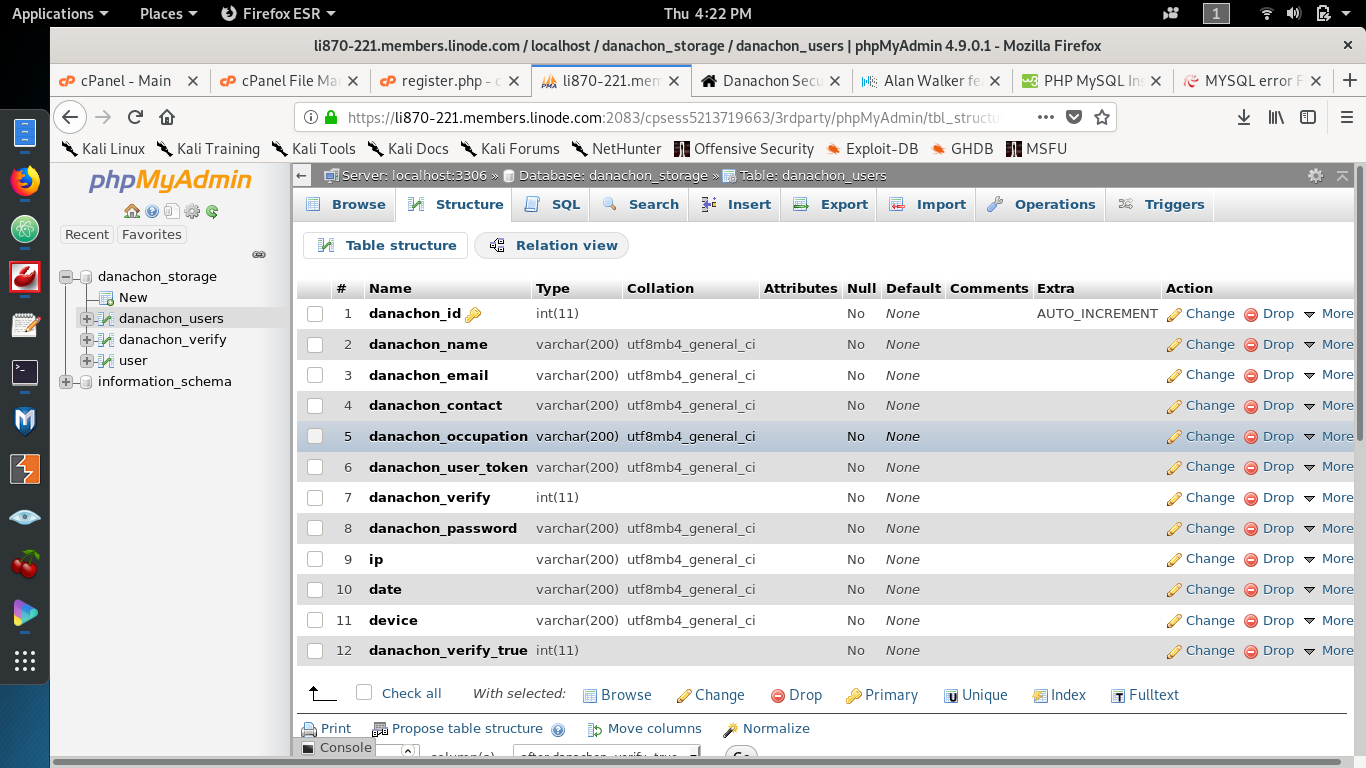This screenshot has height=768, width=1366.
Task: Click the Firefox reload page button
Action: pos(135,117)
